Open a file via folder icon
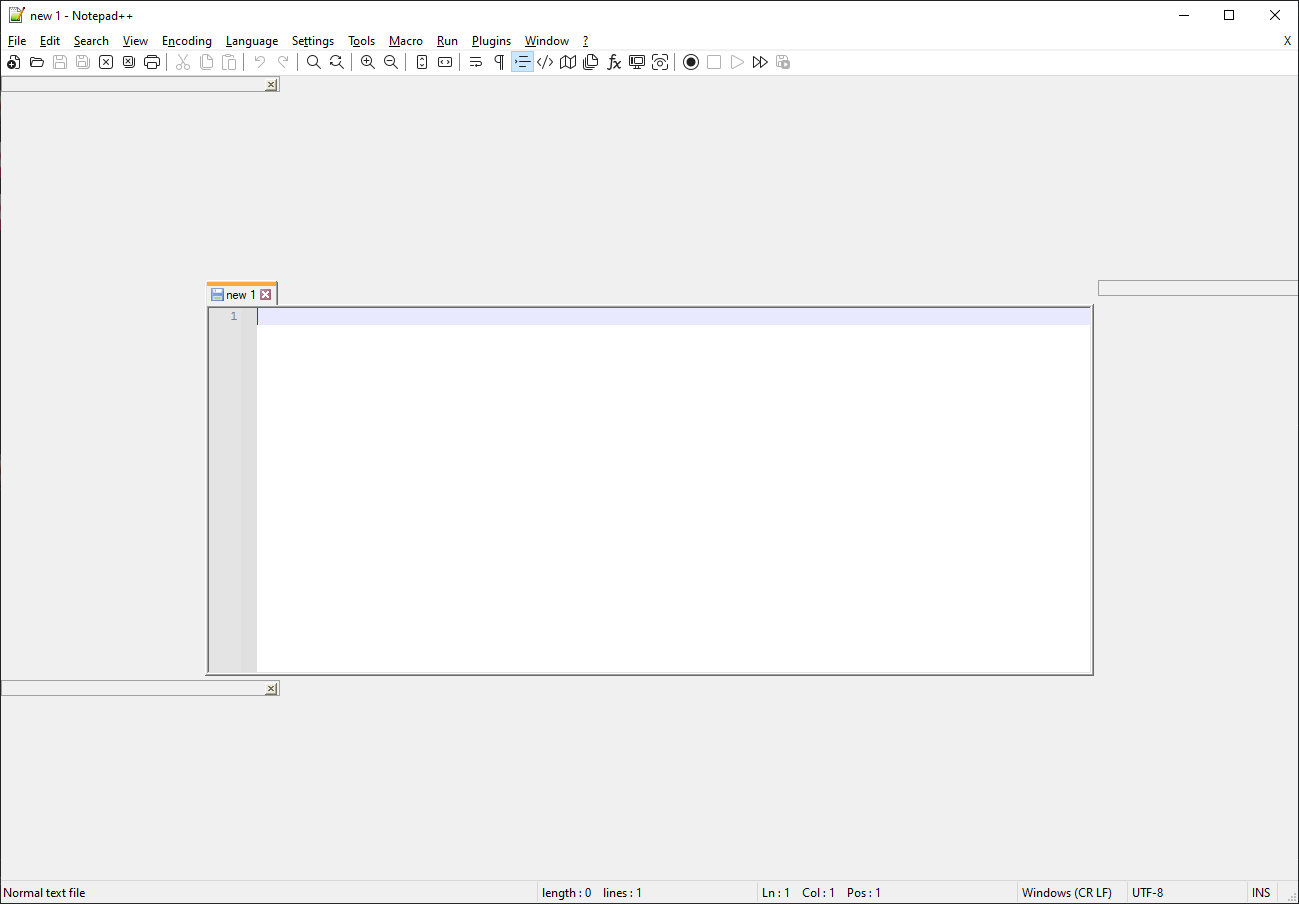This screenshot has height=904, width=1299. point(37,62)
